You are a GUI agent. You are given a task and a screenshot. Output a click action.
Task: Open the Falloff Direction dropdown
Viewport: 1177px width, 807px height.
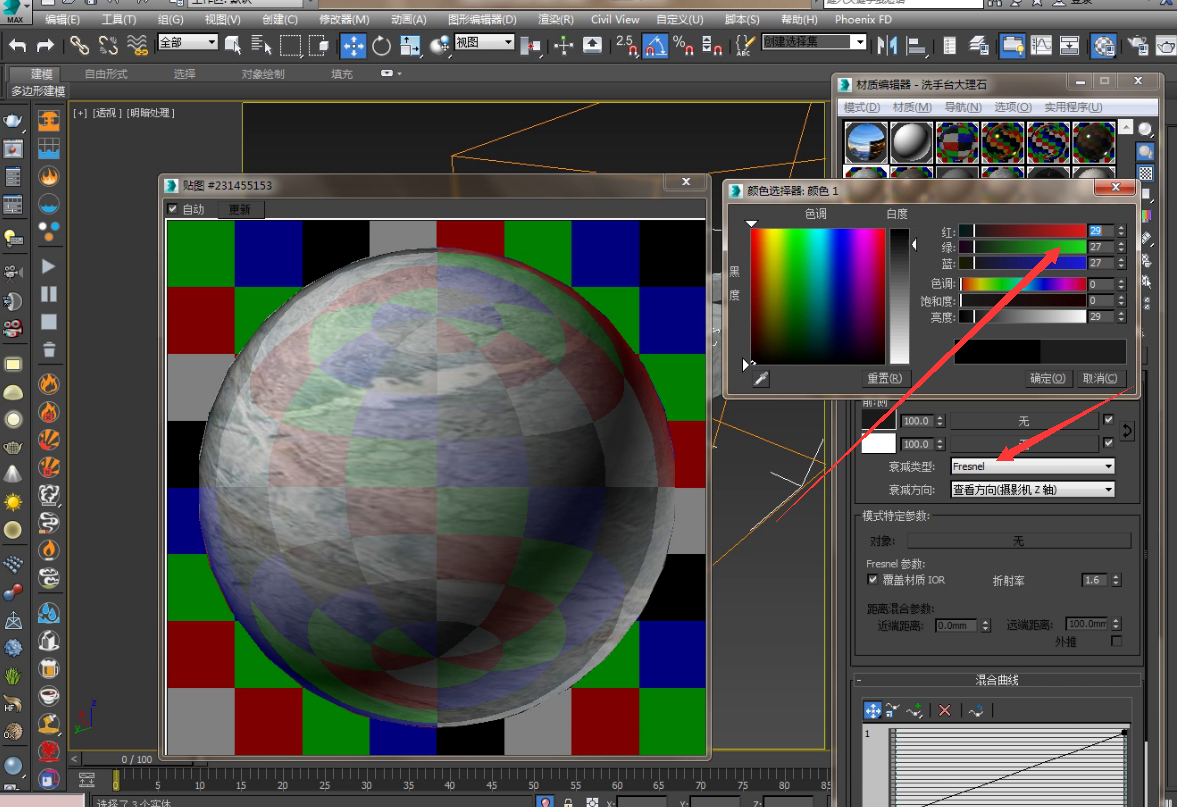click(1032, 489)
